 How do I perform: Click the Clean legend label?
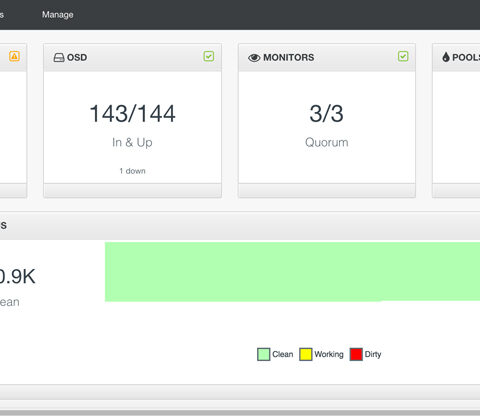pos(283,354)
